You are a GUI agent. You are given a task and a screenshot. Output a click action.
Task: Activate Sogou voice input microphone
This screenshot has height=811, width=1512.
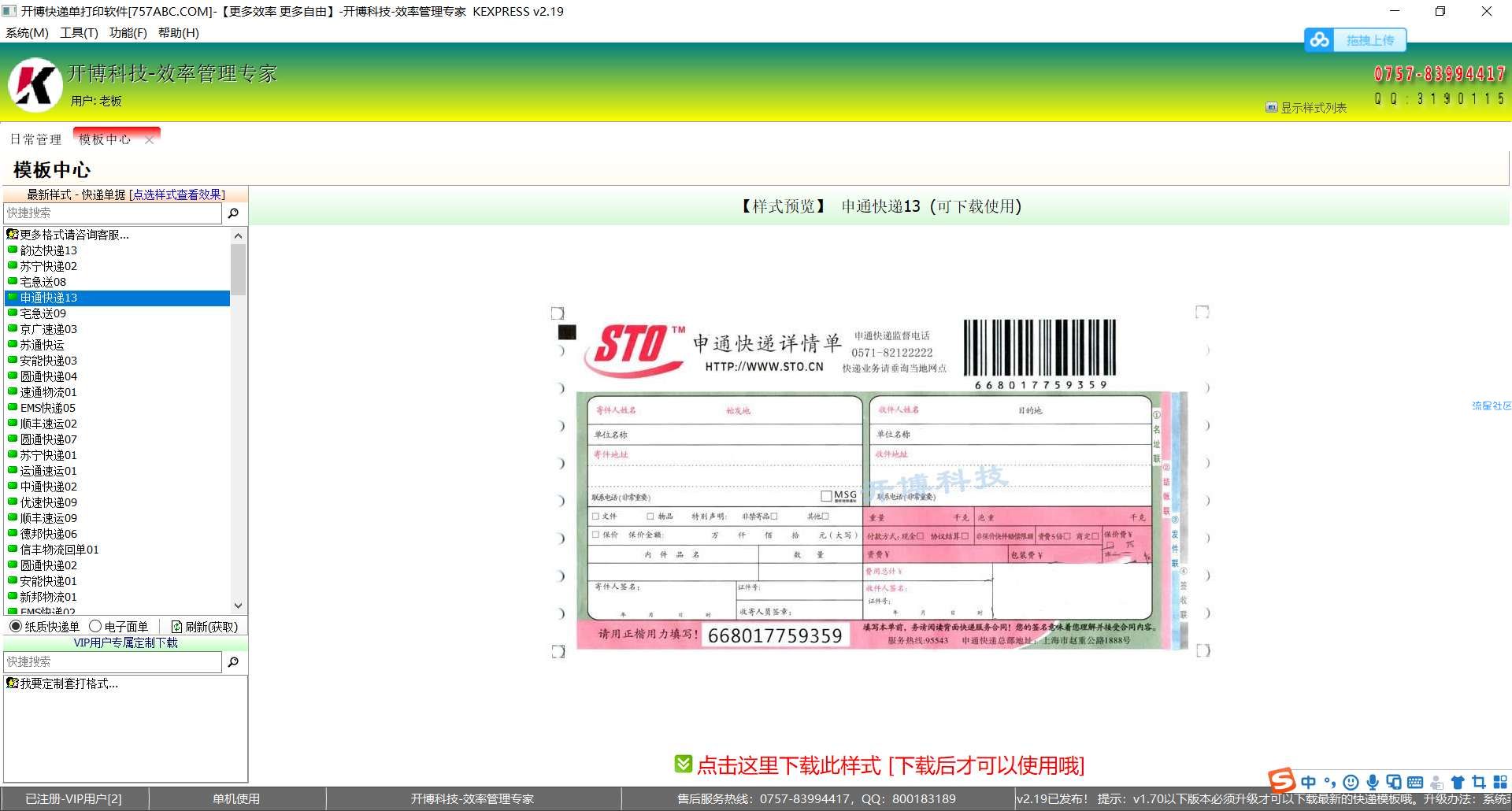(x=1373, y=782)
